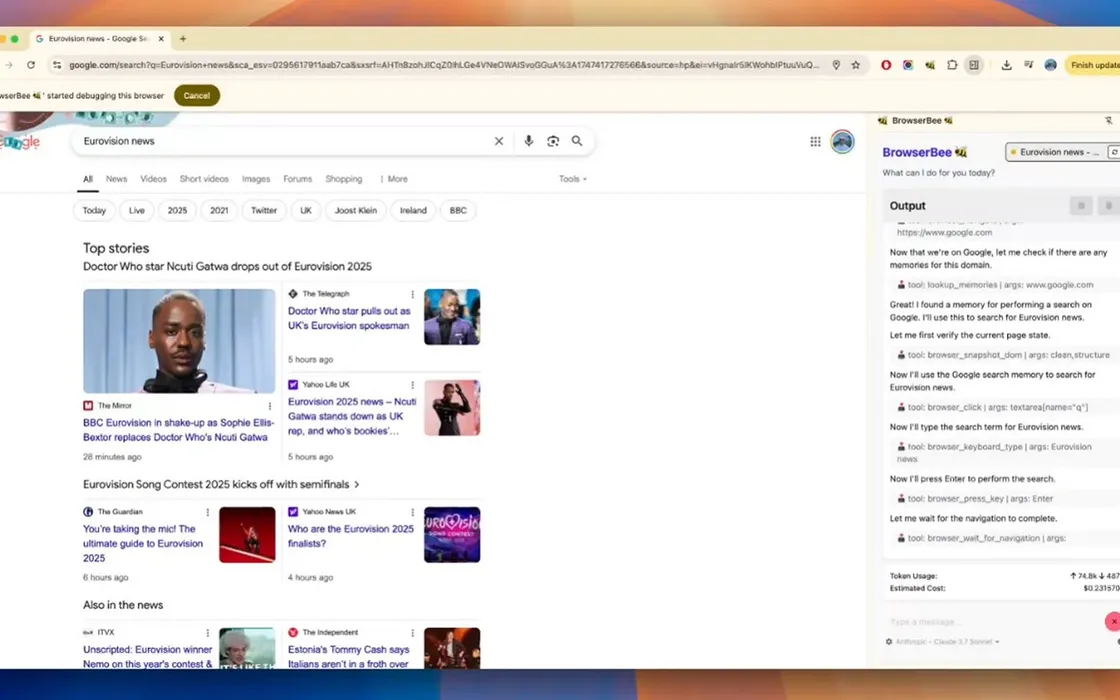
Task: Open Estonia's Tommy Cash article
Action: click(x=349, y=656)
